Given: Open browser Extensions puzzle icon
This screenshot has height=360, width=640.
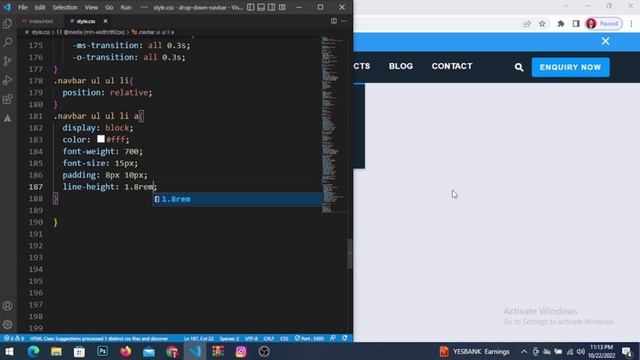Looking at the screenshot, I should pyautogui.click(x=561, y=24).
